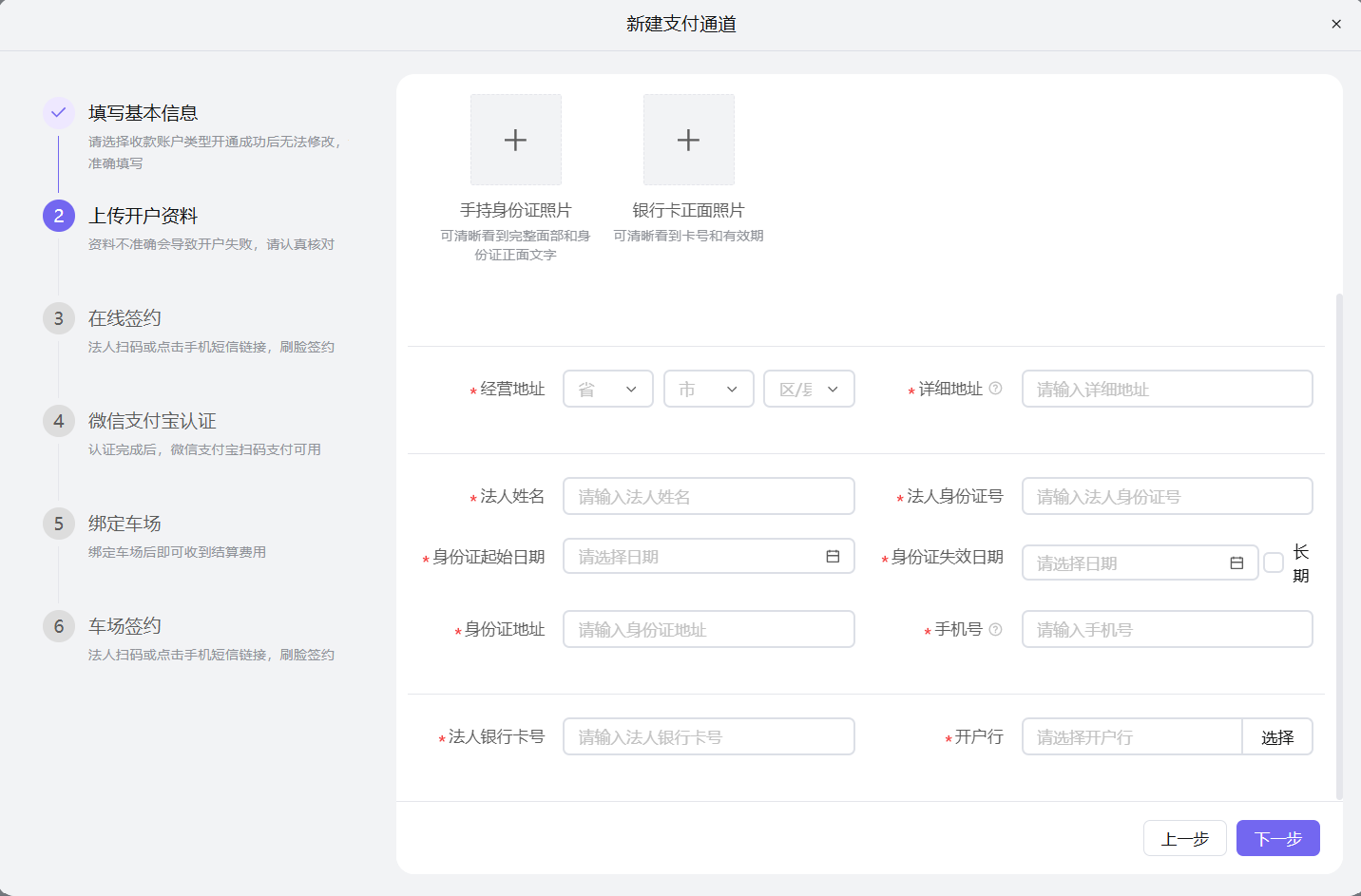Image resolution: width=1361 pixels, height=896 pixels.
Task: Click the plus icon to upload handheld ID photo
Action: [515, 139]
